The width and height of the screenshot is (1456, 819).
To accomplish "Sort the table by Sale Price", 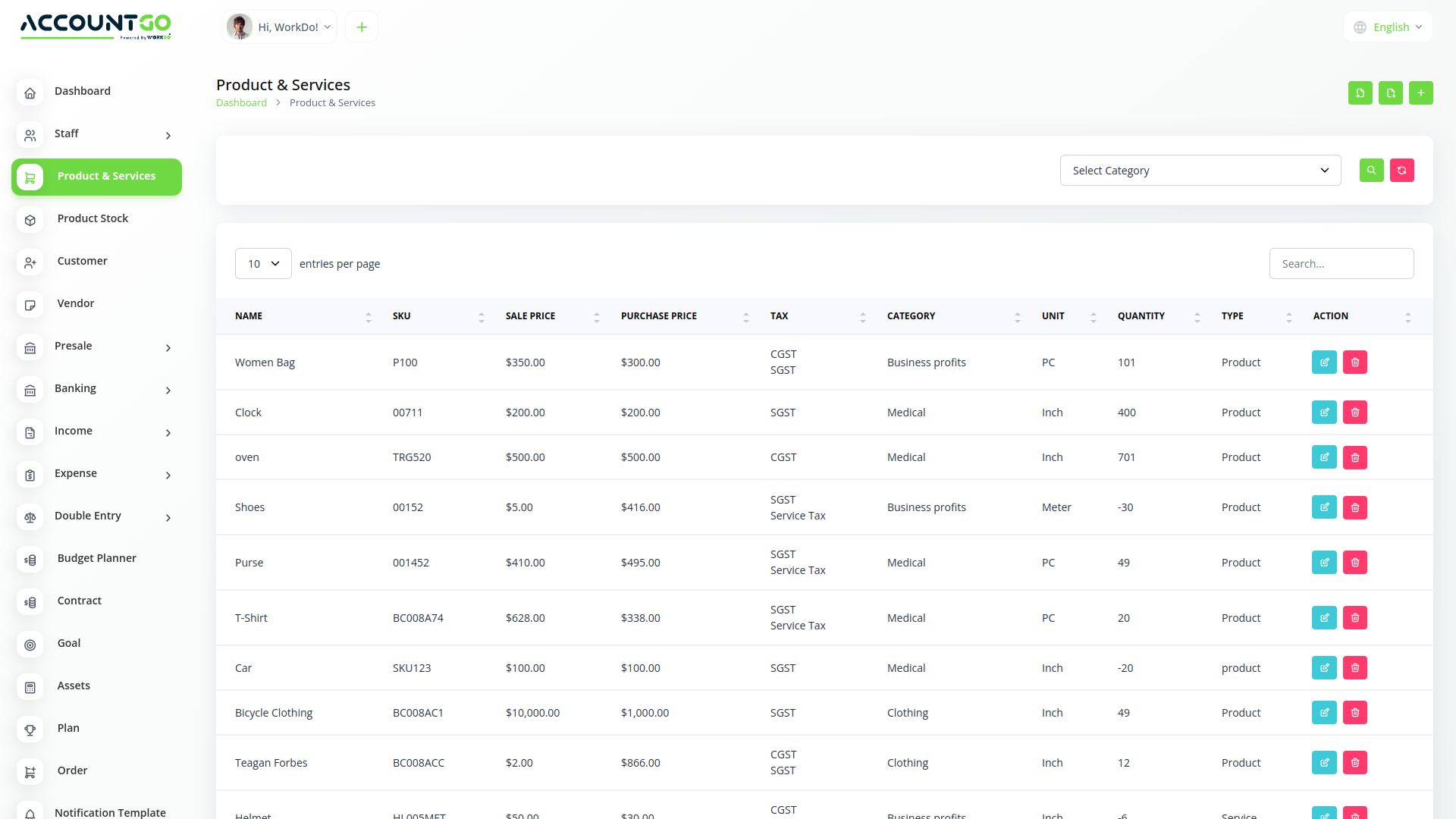I will click(596, 316).
